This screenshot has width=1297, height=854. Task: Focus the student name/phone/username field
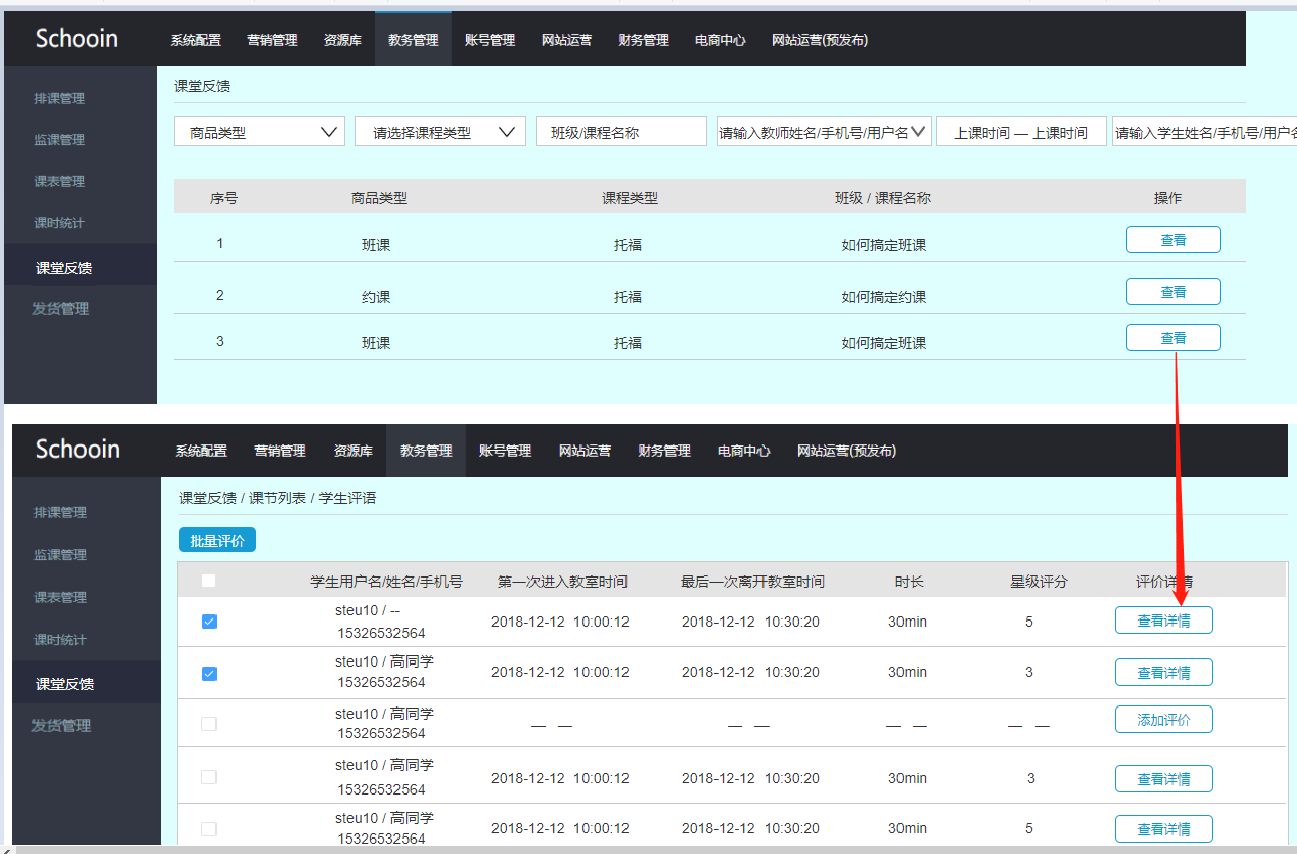coord(1204,132)
